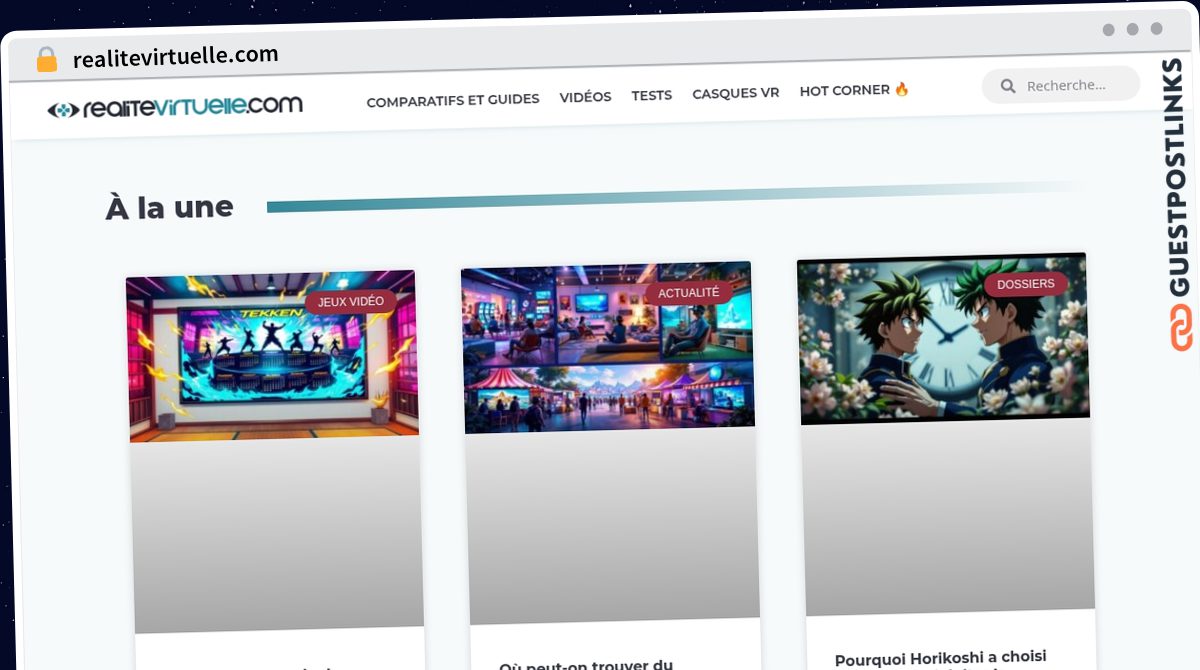Screen dimensions: 1200x670
Task: Open the Tests menu item
Action: 651,95
